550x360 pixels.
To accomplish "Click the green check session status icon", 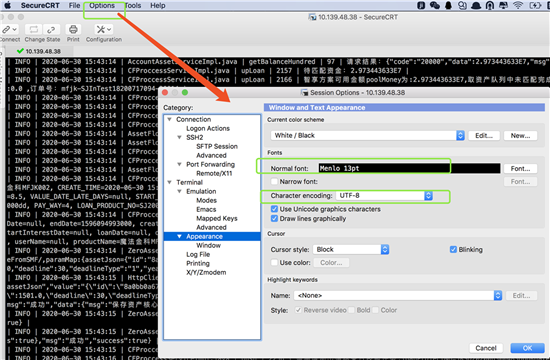I will (x=20, y=51).
